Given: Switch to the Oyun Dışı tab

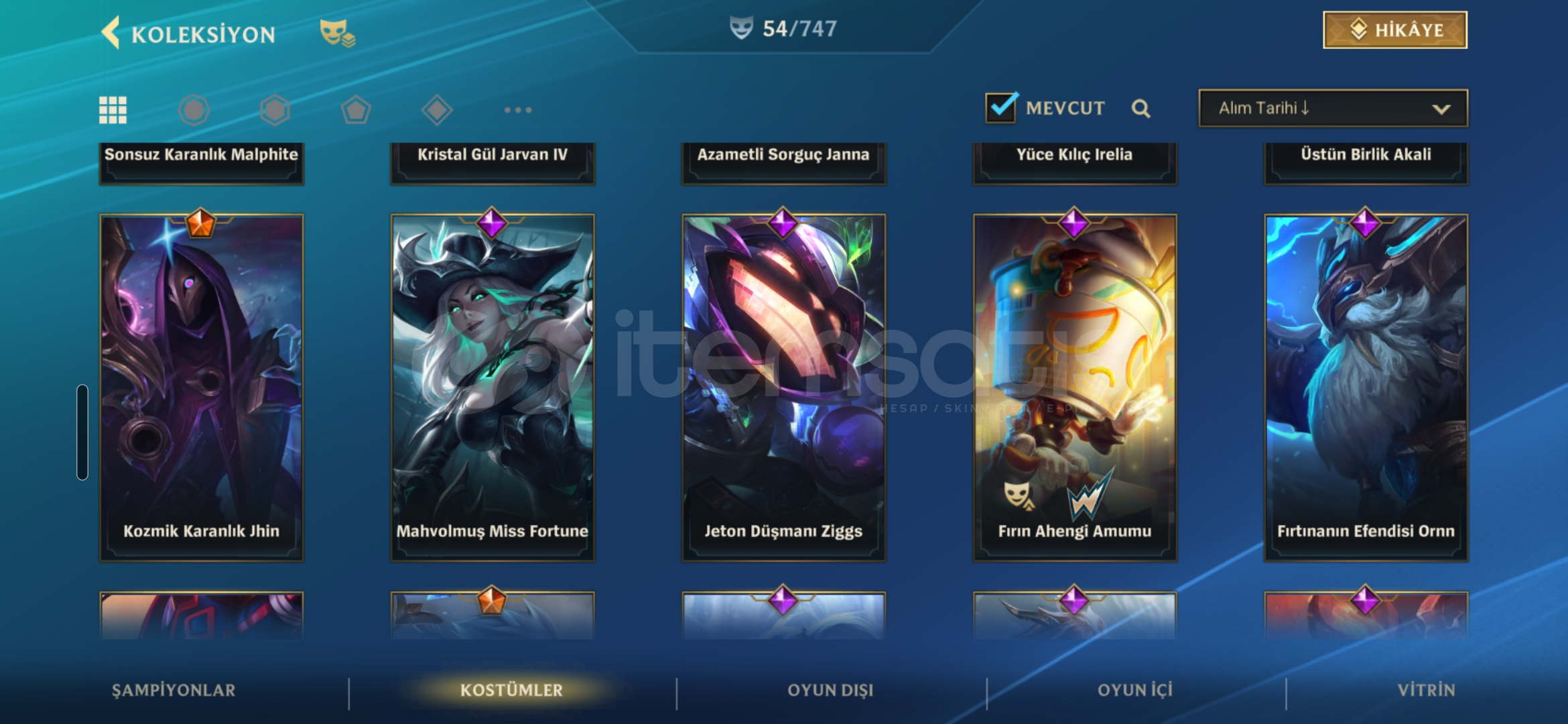Looking at the screenshot, I should 830,690.
